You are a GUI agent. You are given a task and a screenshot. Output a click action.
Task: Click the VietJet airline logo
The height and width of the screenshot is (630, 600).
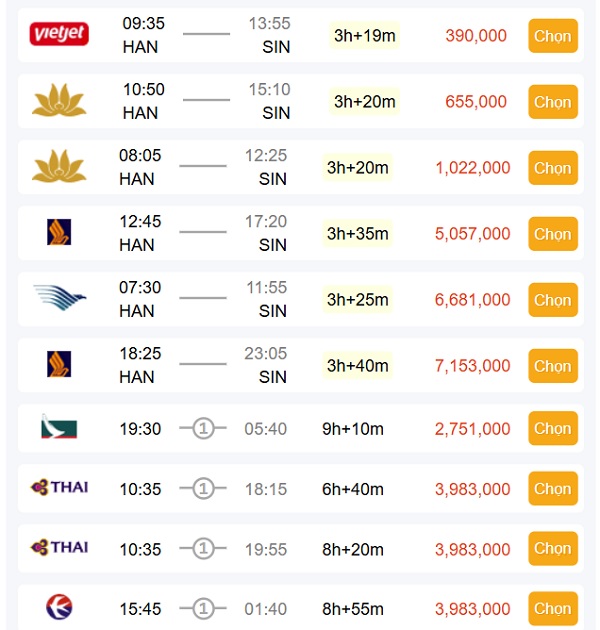coord(60,35)
